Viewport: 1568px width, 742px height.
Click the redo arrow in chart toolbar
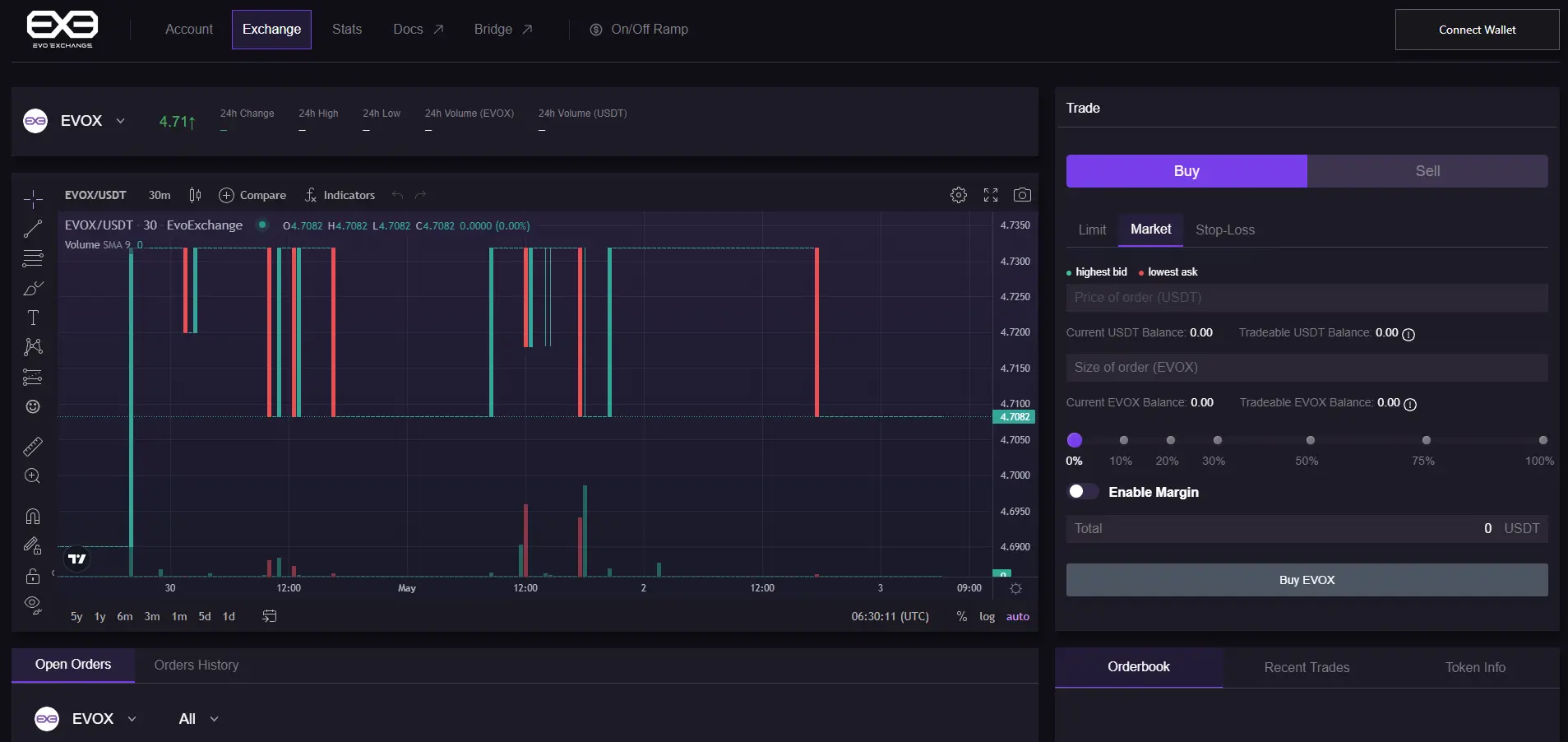point(421,195)
